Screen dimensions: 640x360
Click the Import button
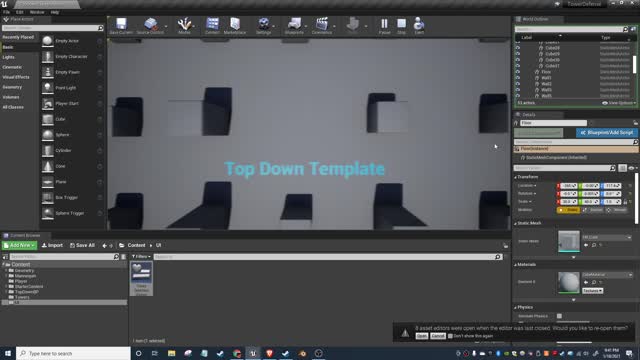pyautogui.click(x=52, y=245)
